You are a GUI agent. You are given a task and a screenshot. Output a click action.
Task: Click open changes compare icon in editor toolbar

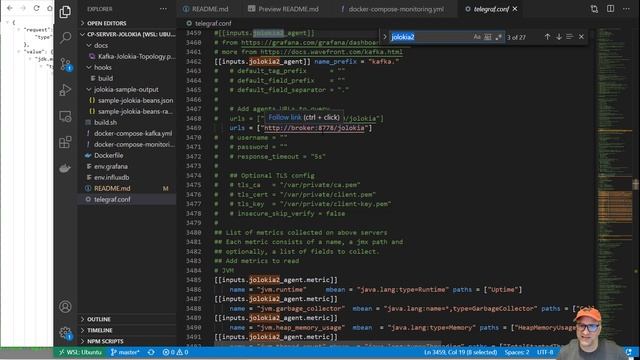click(594, 9)
